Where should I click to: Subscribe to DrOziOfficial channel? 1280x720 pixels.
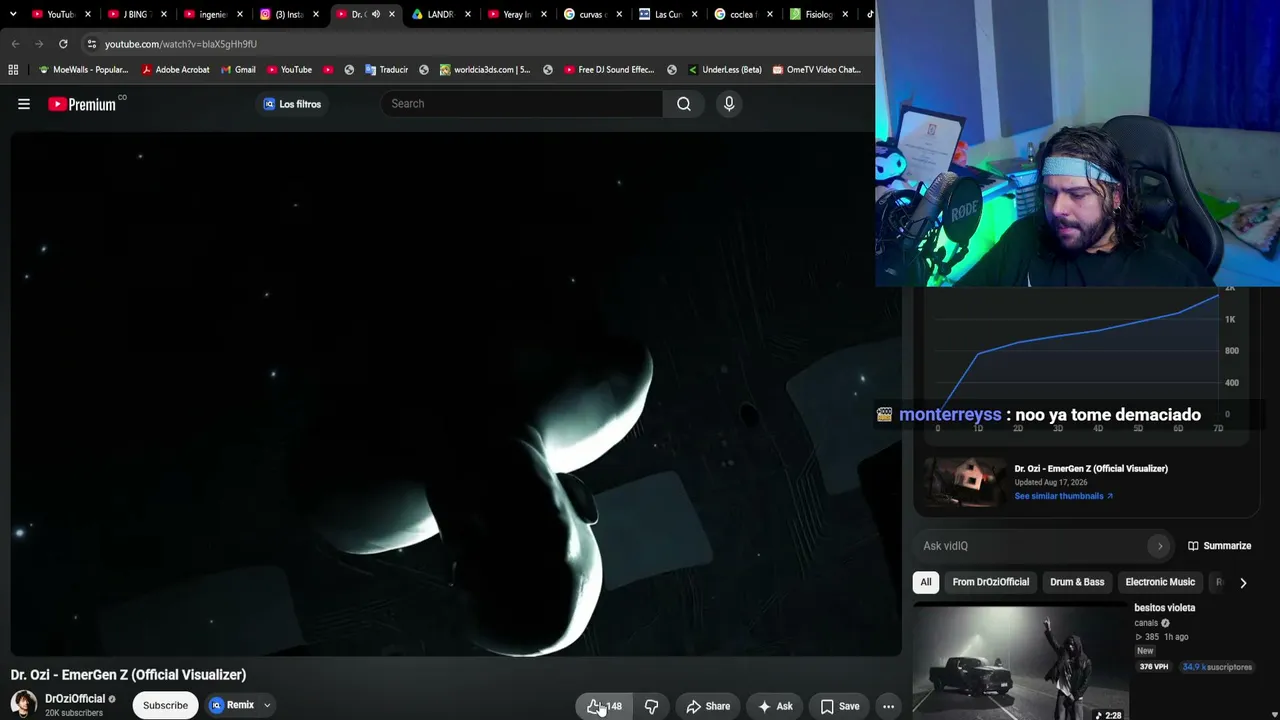[165, 705]
